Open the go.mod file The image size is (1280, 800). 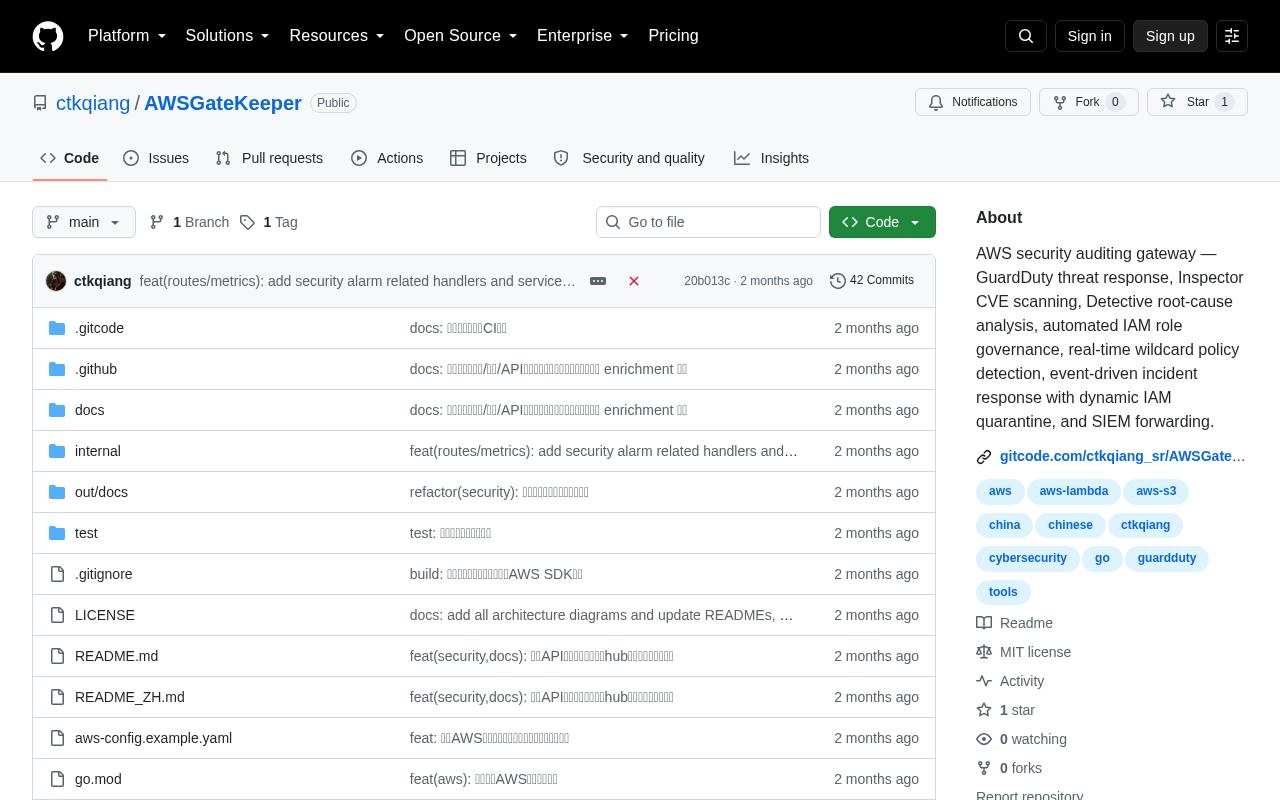(x=98, y=779)
